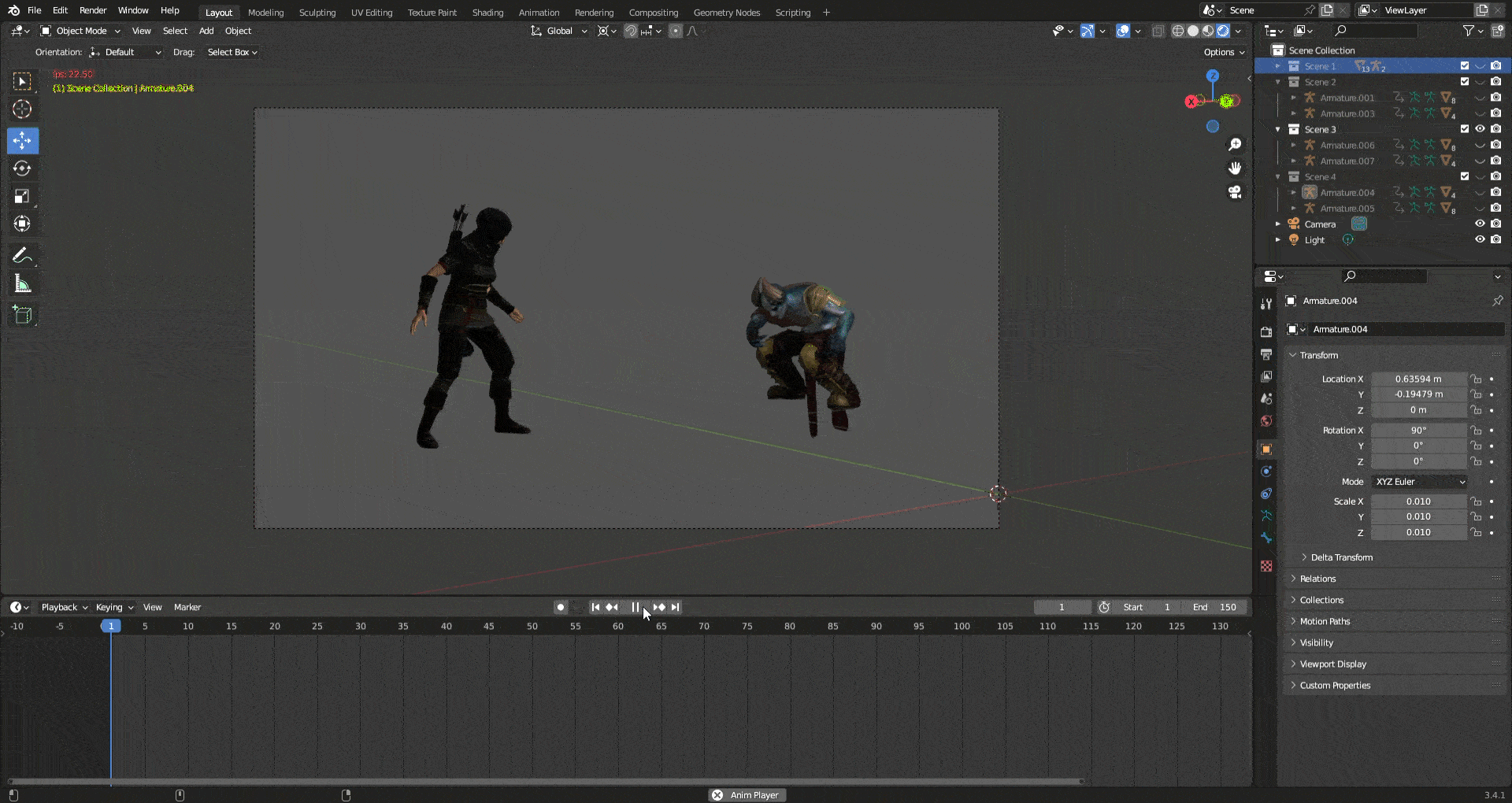Select the Measure tool

point(22,284)
